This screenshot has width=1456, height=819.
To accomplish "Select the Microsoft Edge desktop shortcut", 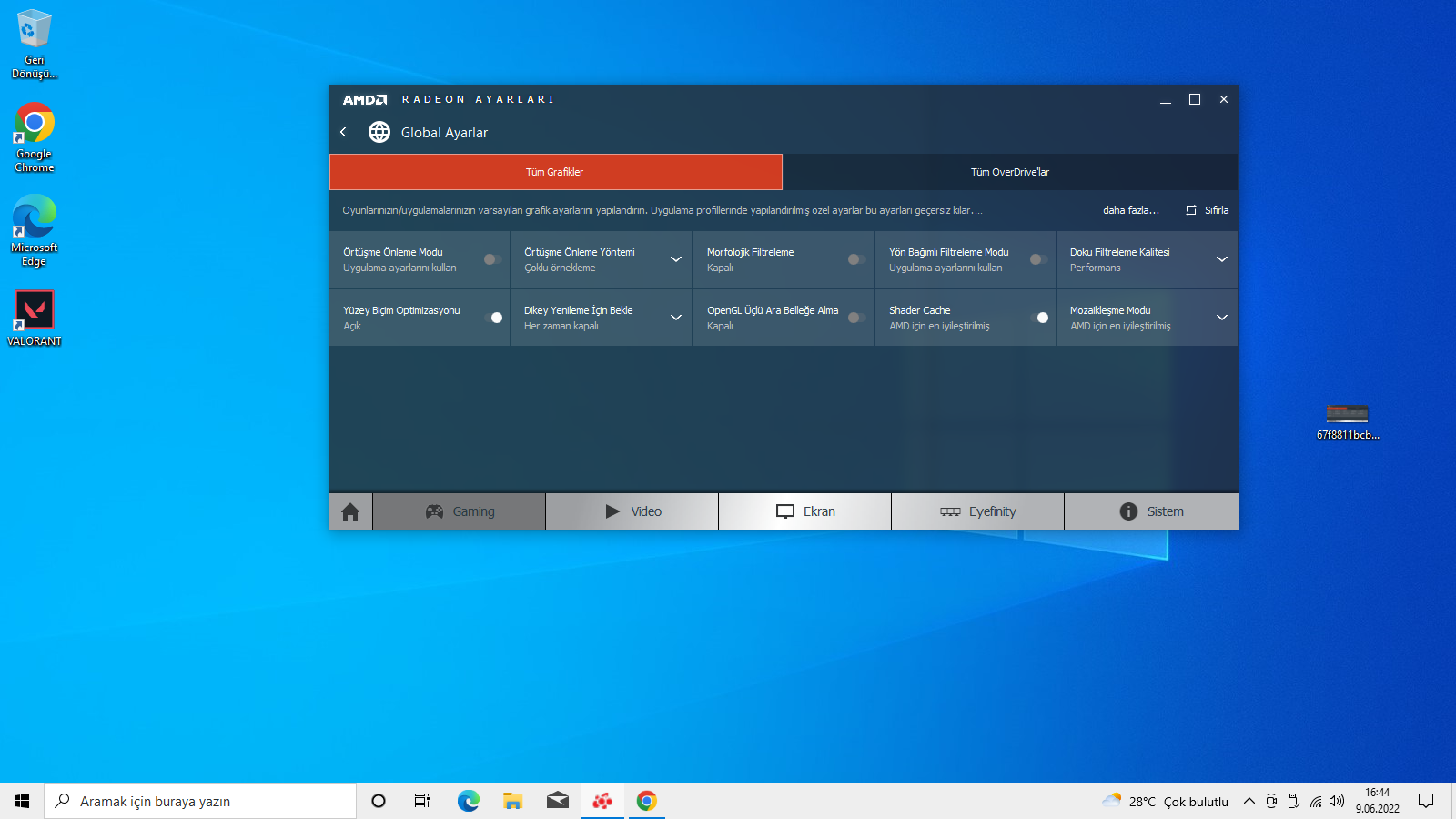I will point(35,231).
